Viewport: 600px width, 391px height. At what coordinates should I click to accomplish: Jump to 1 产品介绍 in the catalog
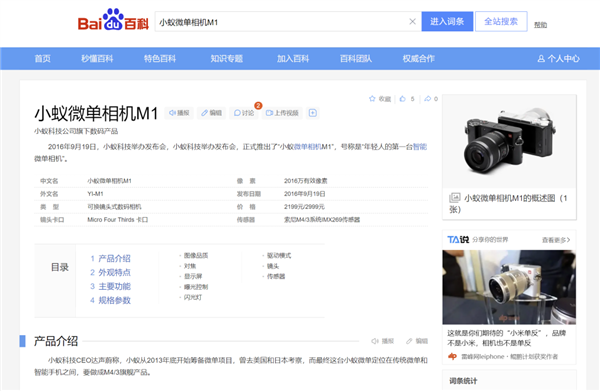[111, 259]
